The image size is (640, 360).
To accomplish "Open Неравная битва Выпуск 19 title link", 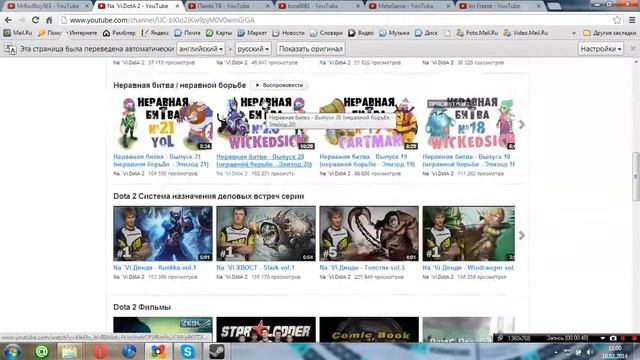I will 367,160.
